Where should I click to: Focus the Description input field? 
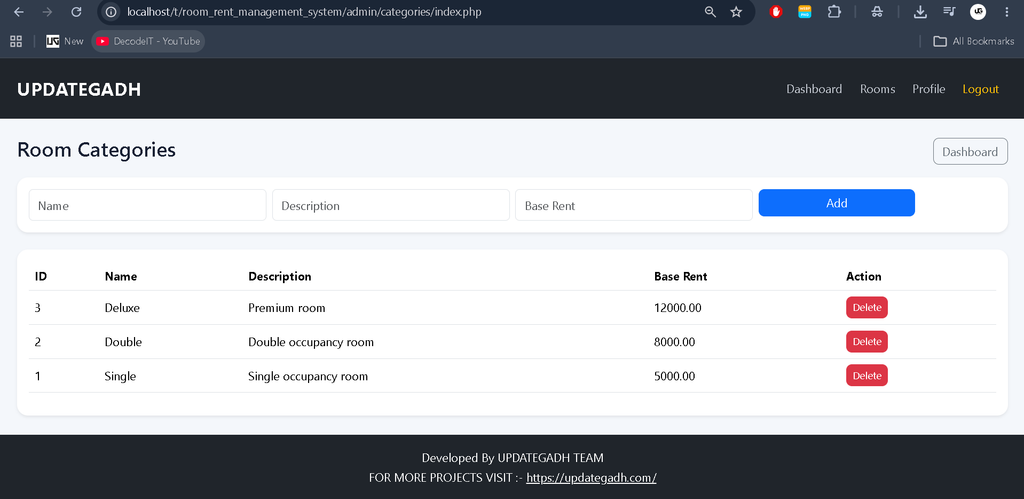click(391, 205)
